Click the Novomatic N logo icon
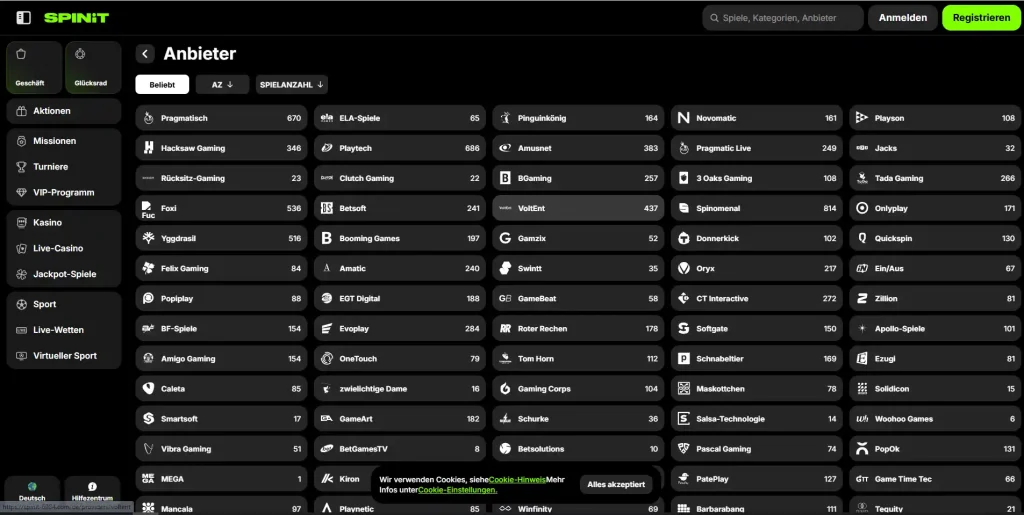This screenshot has height=515, width=1024. point(684,118)
